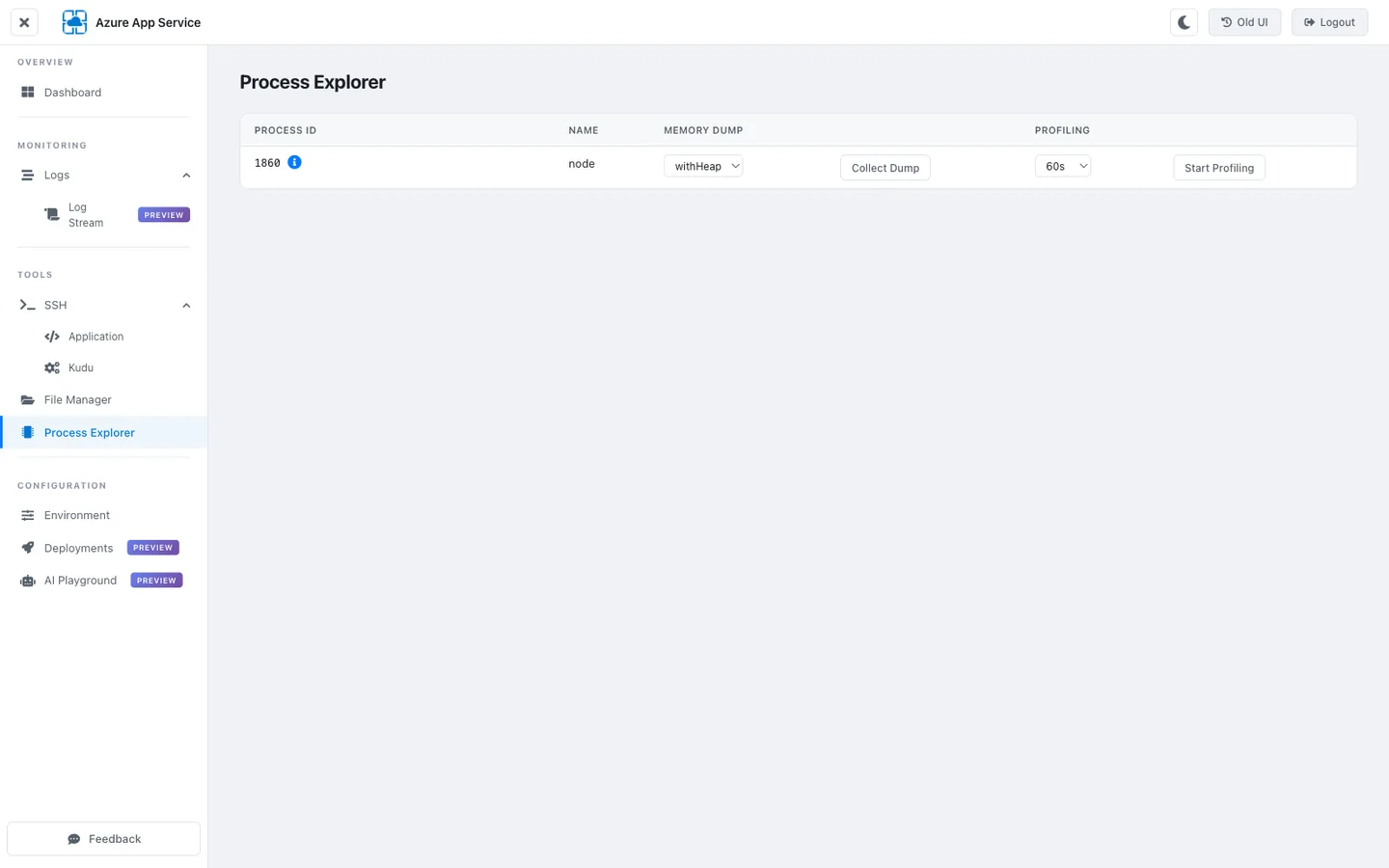Open the Application SSH item

pos(104,337)
